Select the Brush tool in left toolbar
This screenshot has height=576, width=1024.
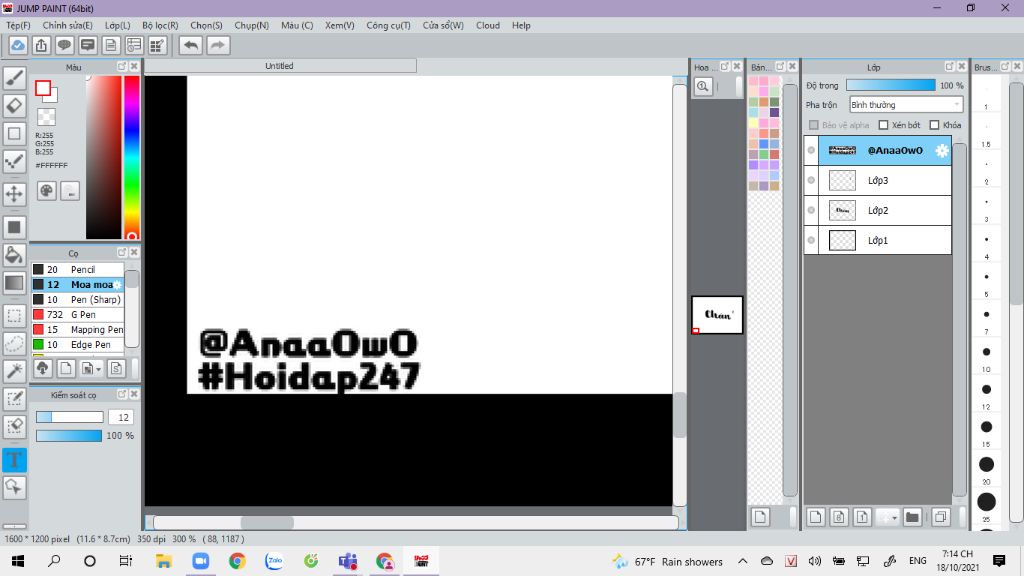[x=14, y=78]
